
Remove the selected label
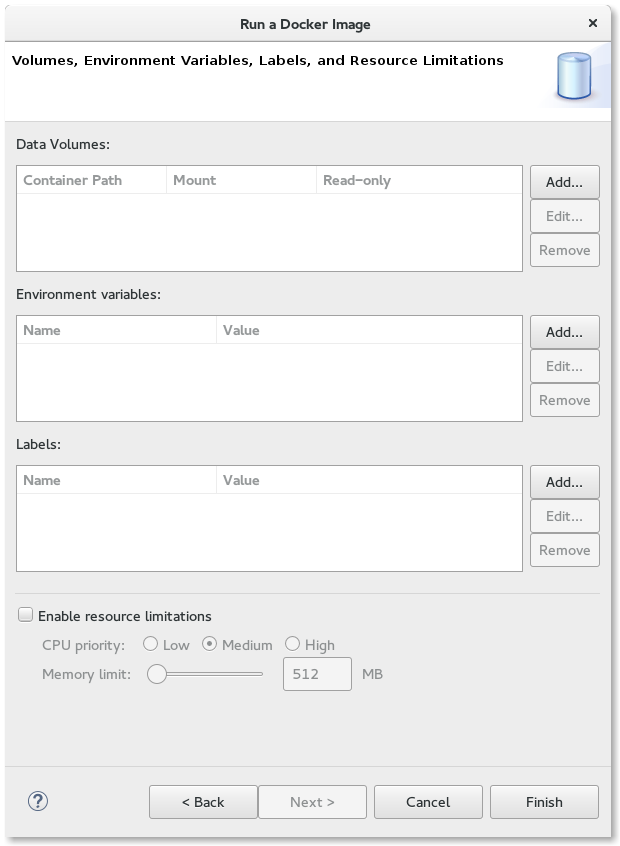[x=564, y=550]
